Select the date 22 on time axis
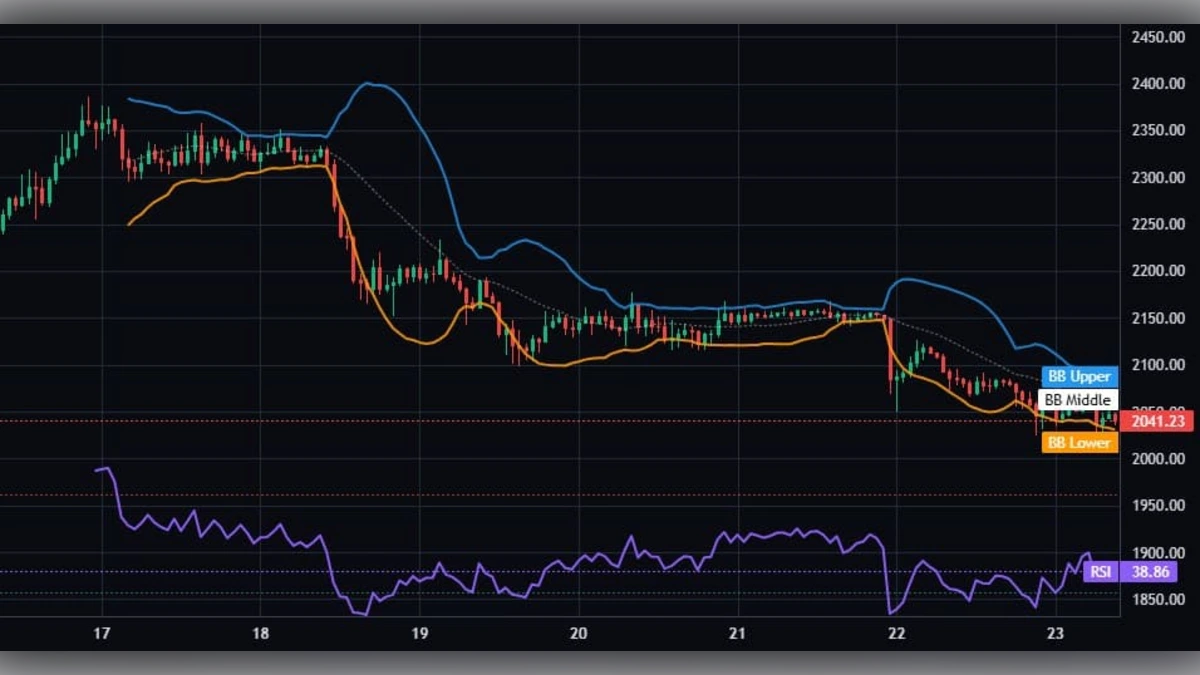Screen dimensions: 1200x675 [x=895, y=634]
